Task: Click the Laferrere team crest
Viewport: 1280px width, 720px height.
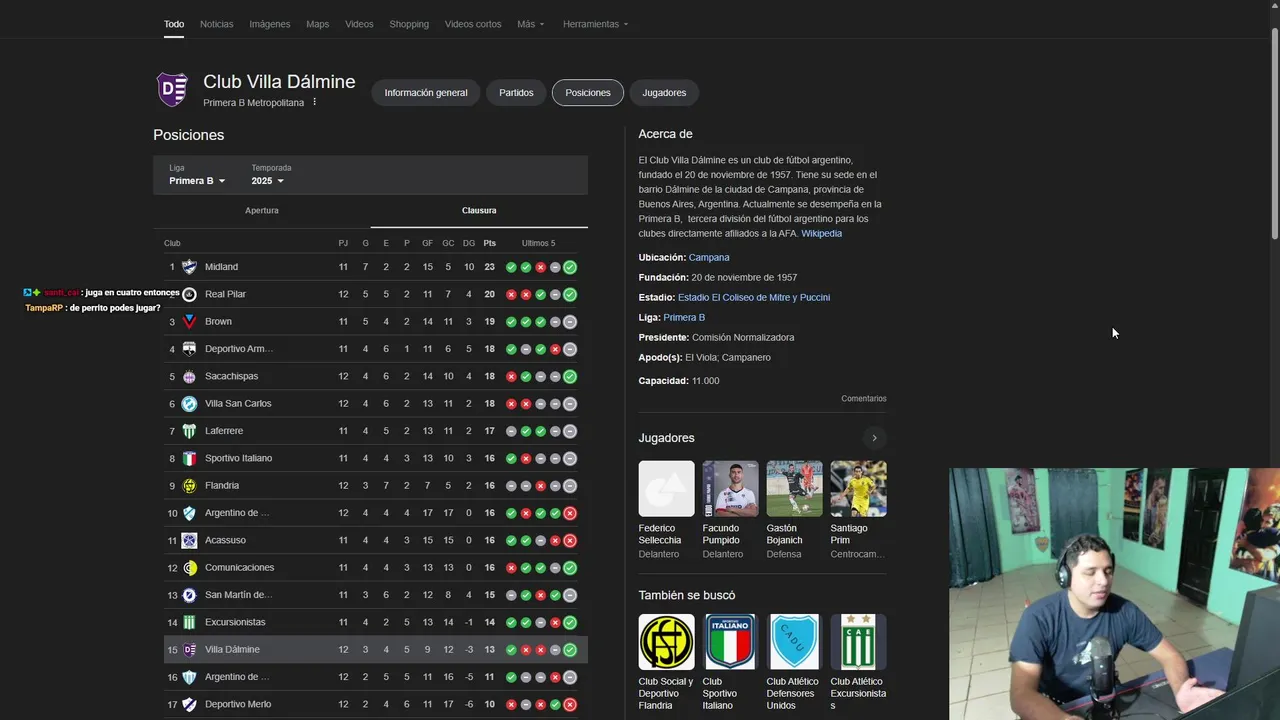Action: [x=189, y=431]
